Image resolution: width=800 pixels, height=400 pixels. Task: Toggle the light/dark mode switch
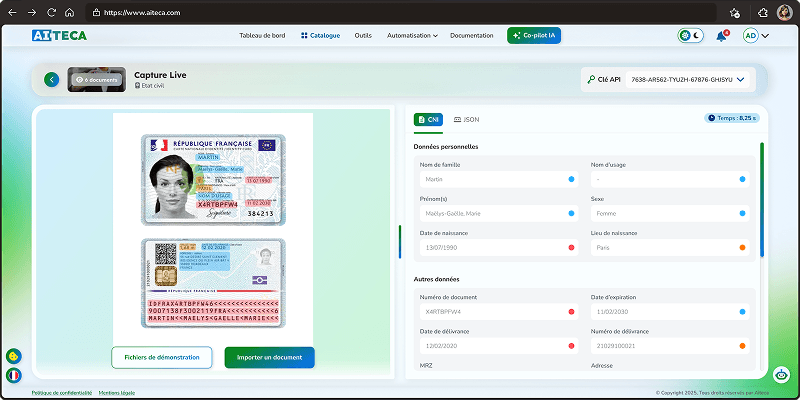click(x=691, y=36)
